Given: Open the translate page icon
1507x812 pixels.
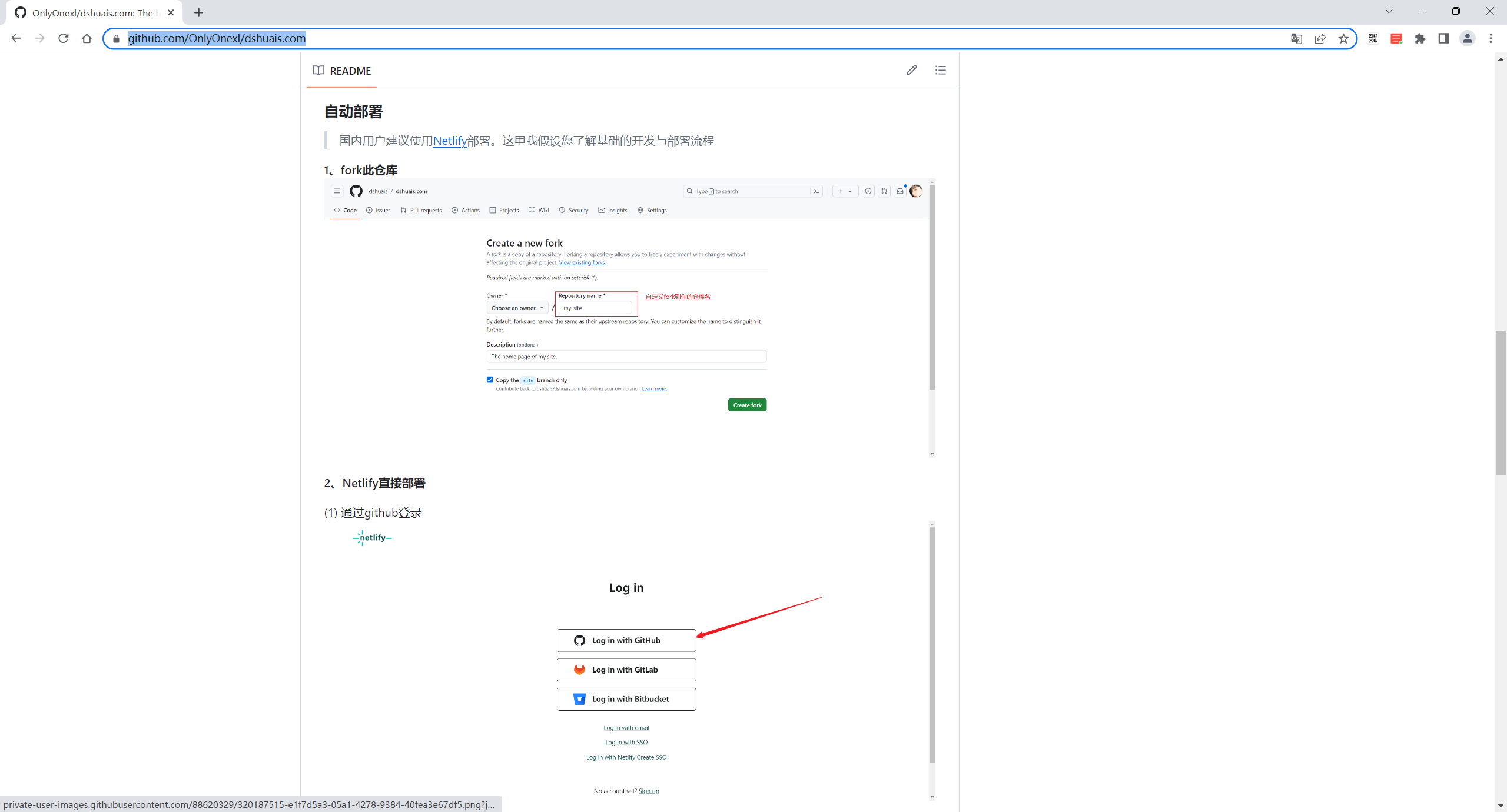Looking at the screenshot, I should pyautogui.click(x=1296, y=38).
